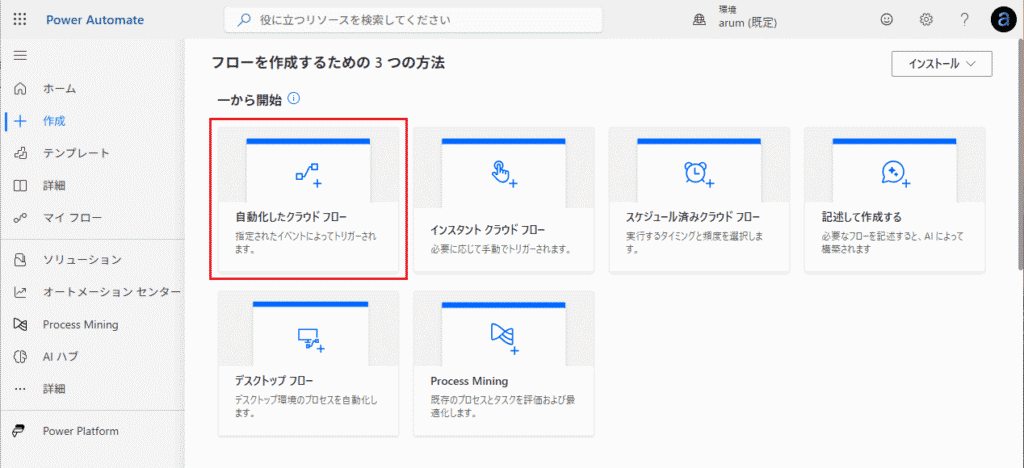Screen dimensions: 1024x468
Task: Open the environment picker icon
Action: 699,20
